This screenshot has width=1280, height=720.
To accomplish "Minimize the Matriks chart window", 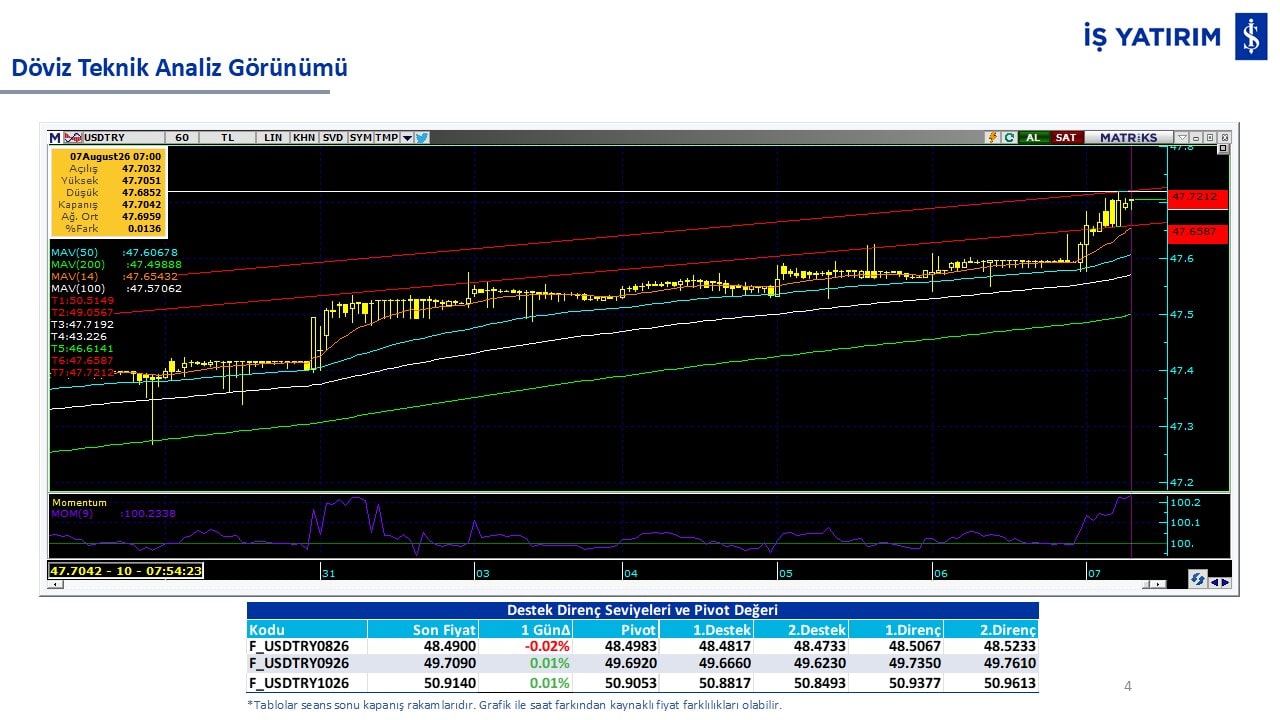I will 1197,138.
